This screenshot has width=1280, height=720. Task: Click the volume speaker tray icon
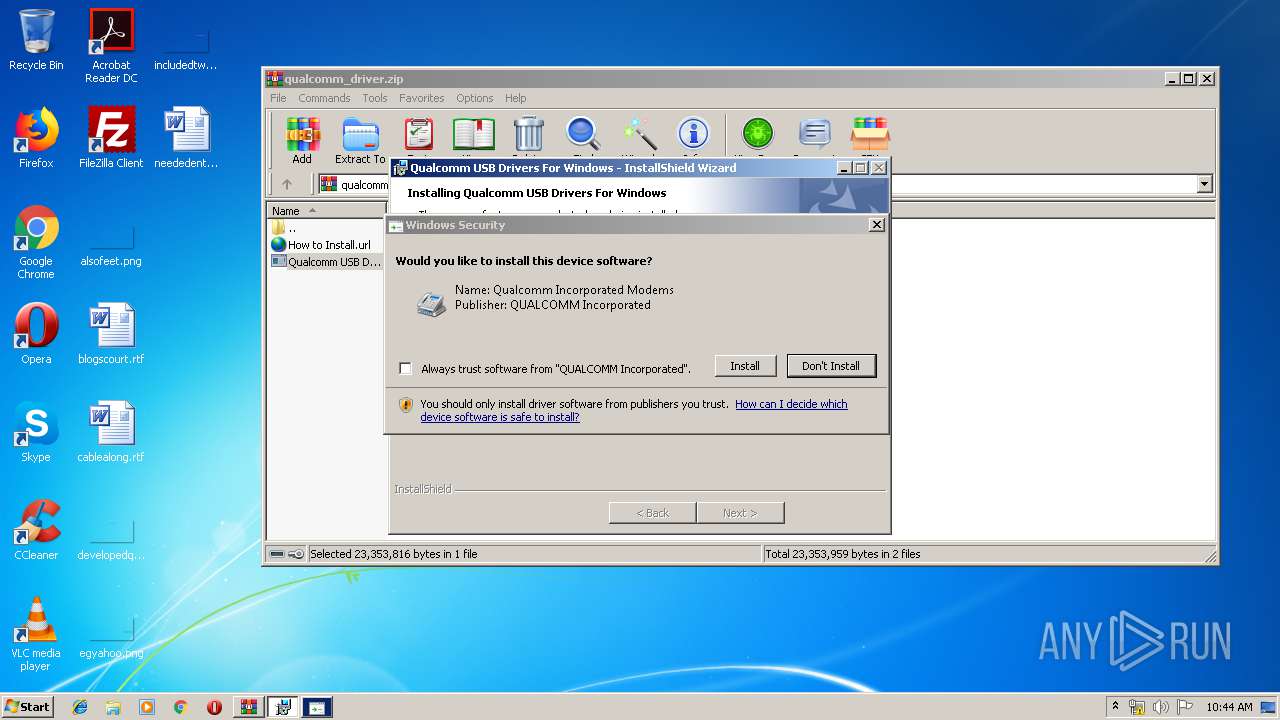click(1161, 707)
